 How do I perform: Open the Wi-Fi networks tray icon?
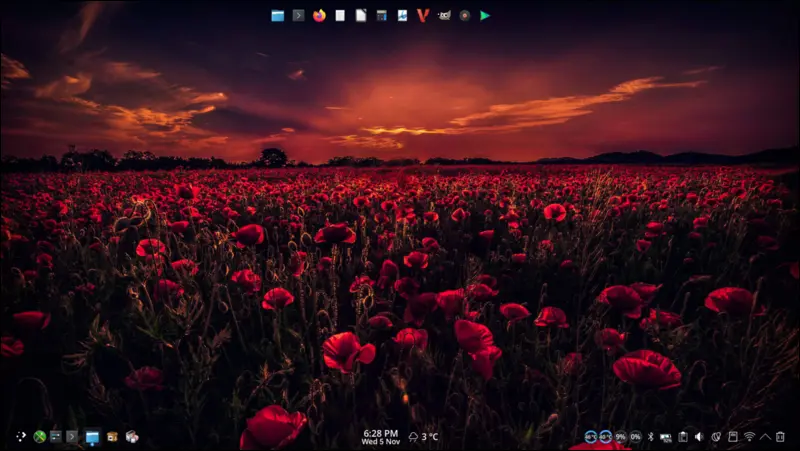tap(749, 437)
